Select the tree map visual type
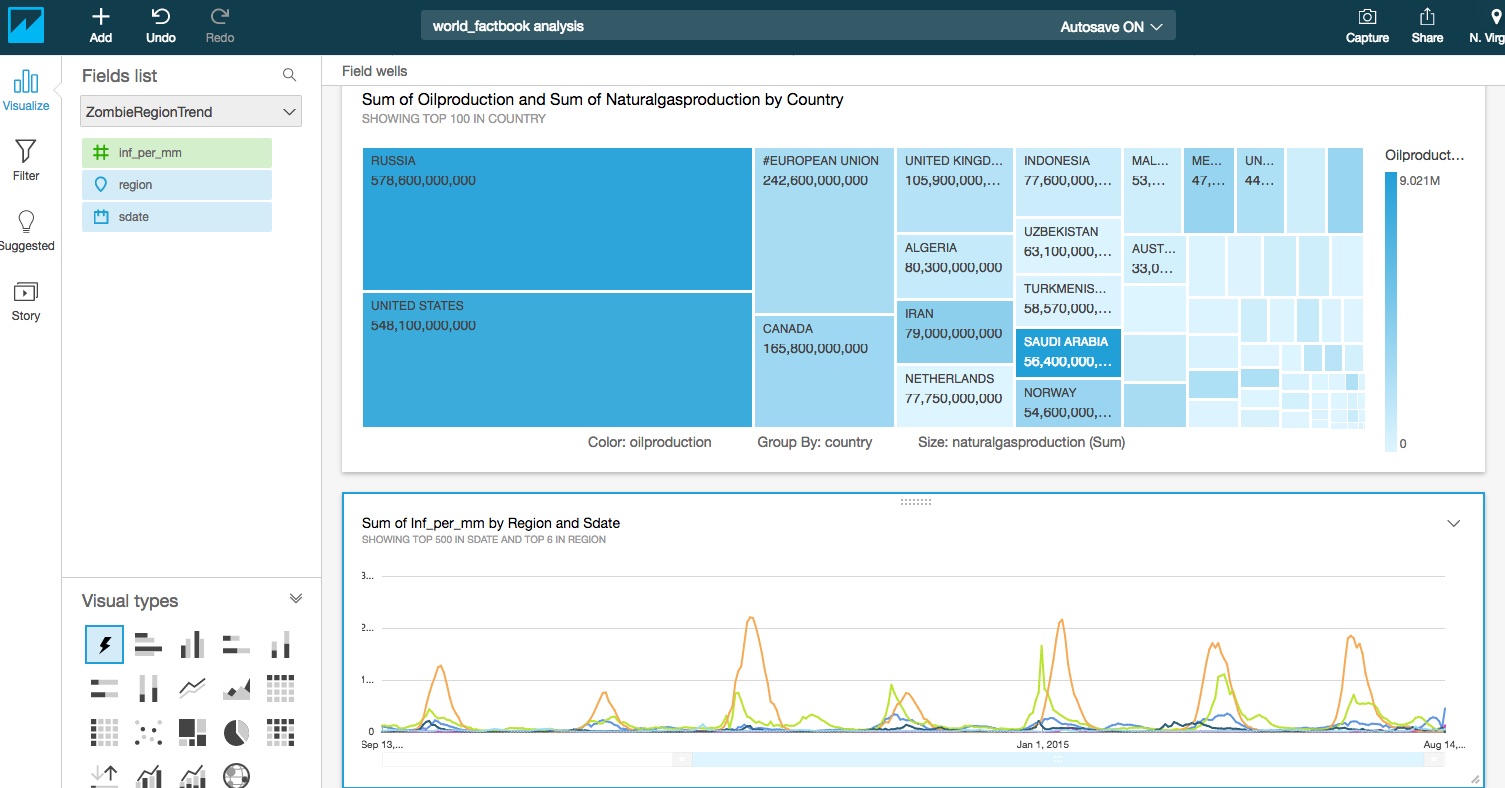The width and height of the screenshot is (1505, 788). pyautogui.click(x=192, y=732)
